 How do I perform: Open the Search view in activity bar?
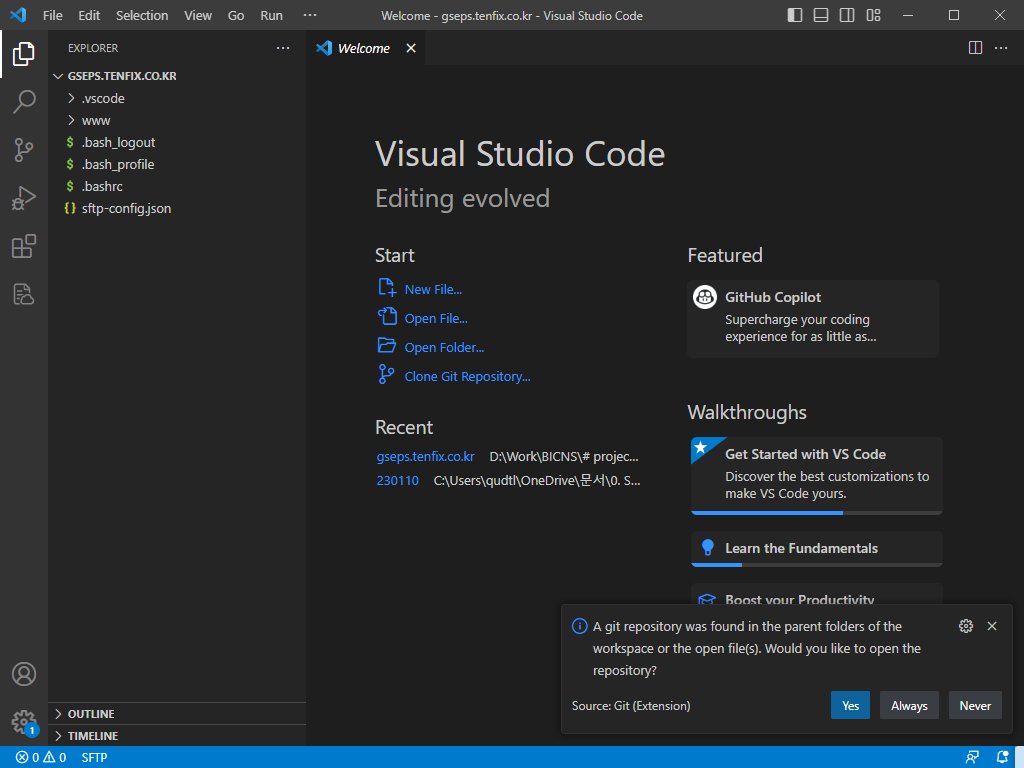[24, 102]
